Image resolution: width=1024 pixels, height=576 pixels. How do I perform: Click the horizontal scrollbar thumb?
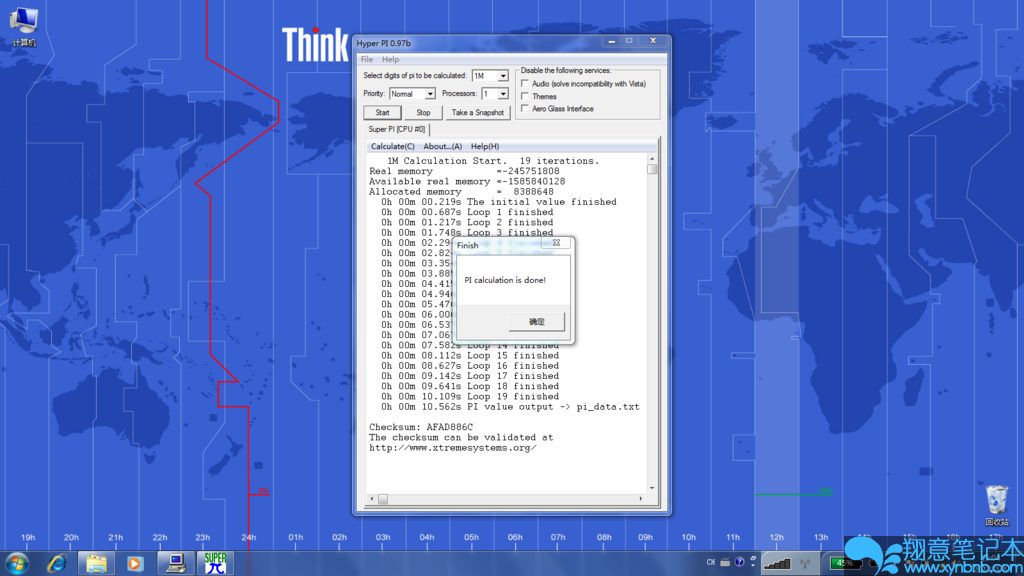pos(383,499)
